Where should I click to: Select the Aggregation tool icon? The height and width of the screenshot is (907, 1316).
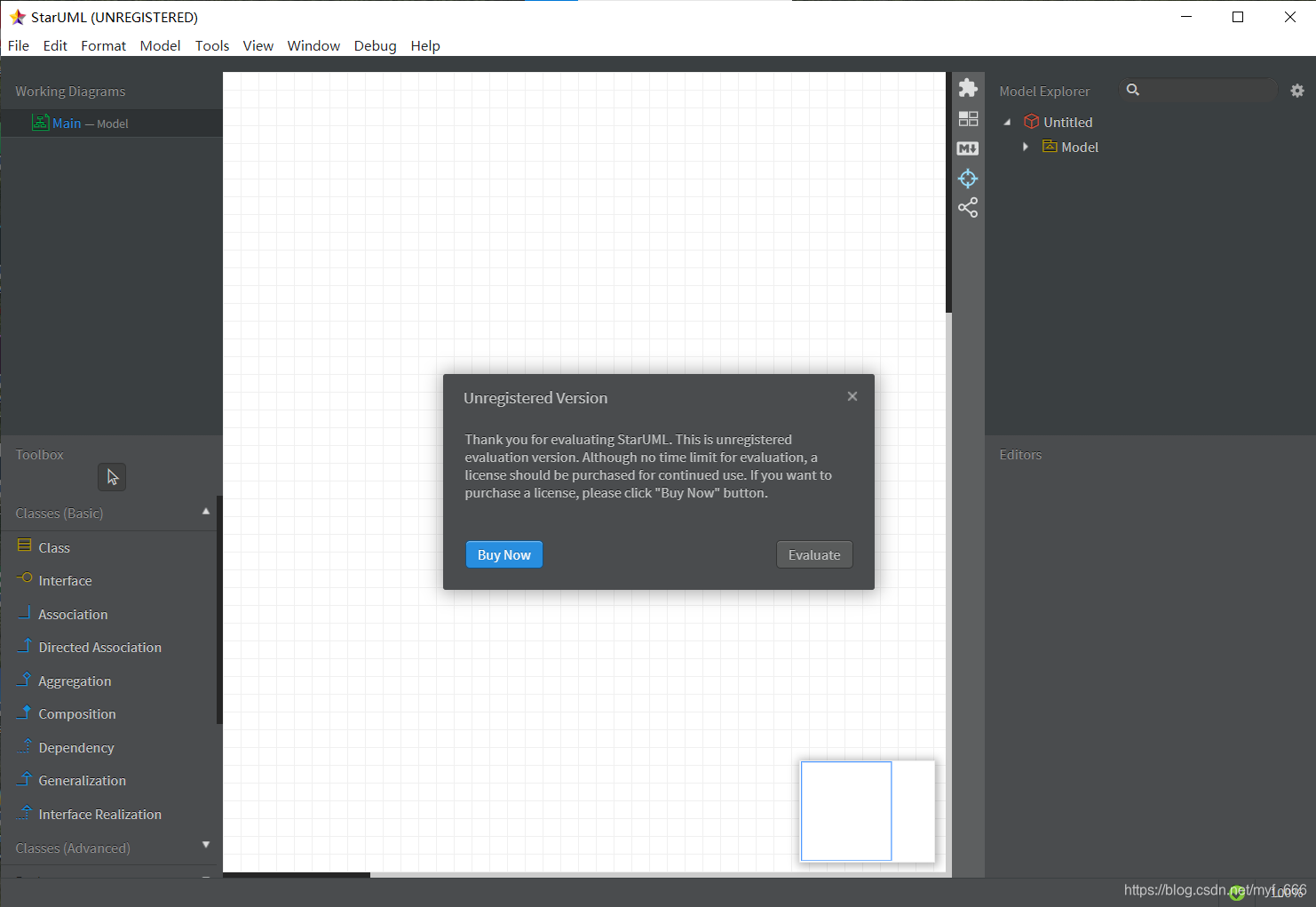tap(25, 679)
